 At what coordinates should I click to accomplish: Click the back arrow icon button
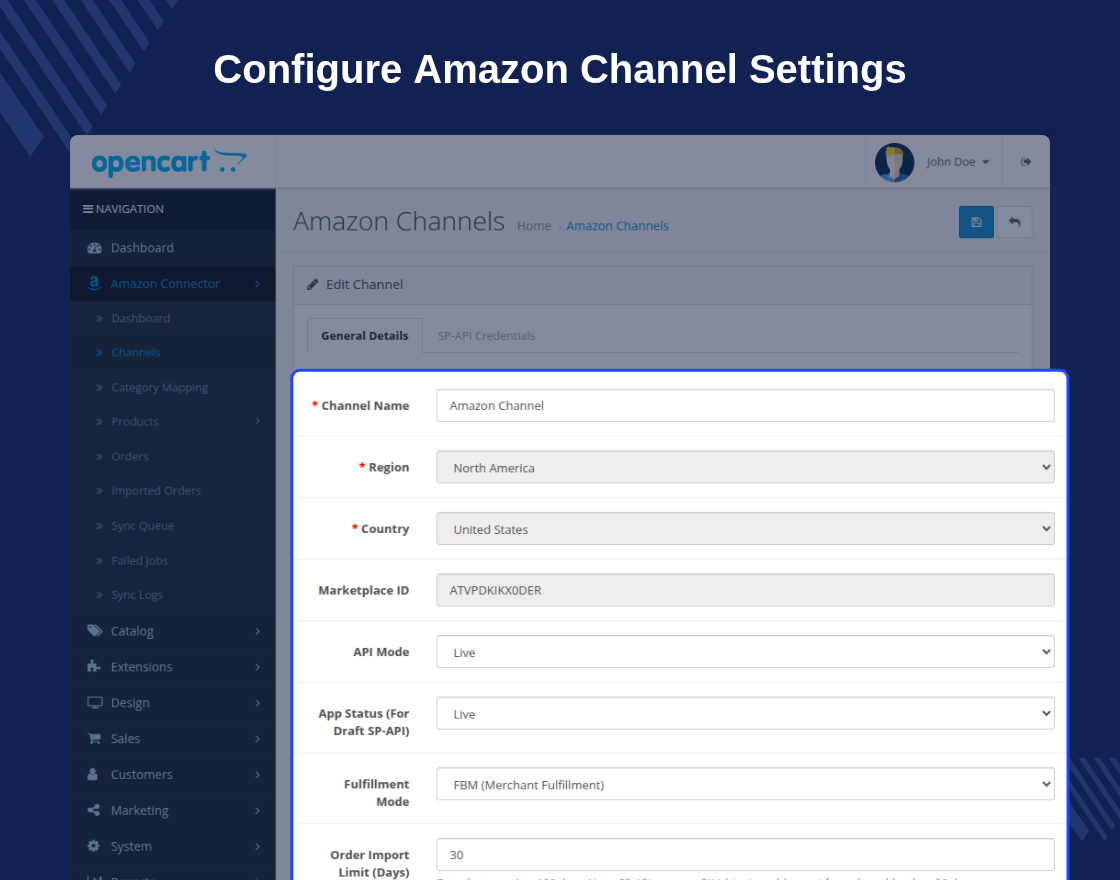1014,222
